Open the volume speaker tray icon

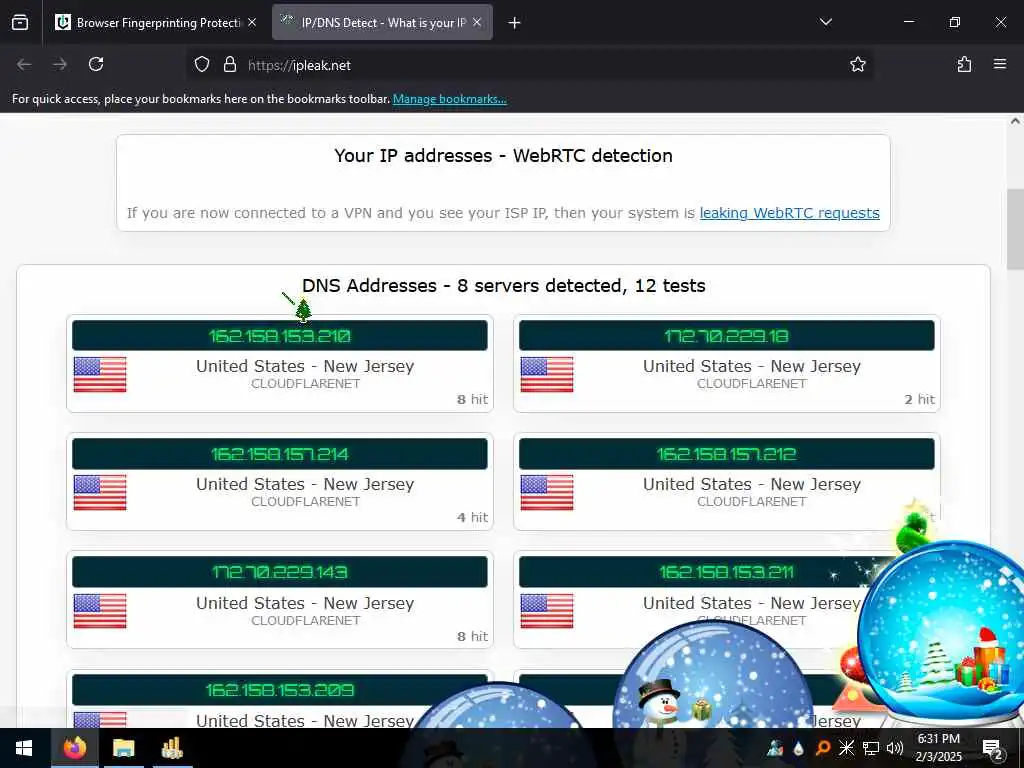895,748
